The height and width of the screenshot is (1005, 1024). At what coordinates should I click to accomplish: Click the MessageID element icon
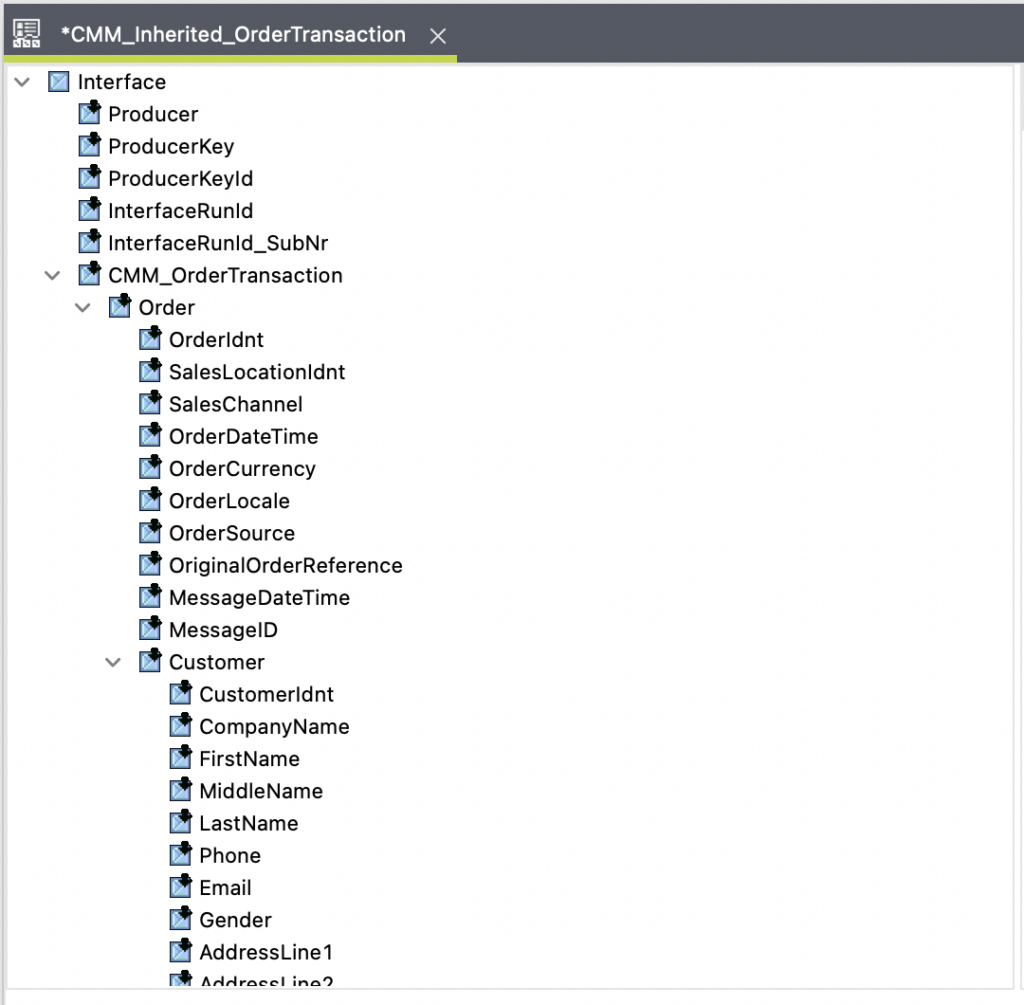[150, 628]
